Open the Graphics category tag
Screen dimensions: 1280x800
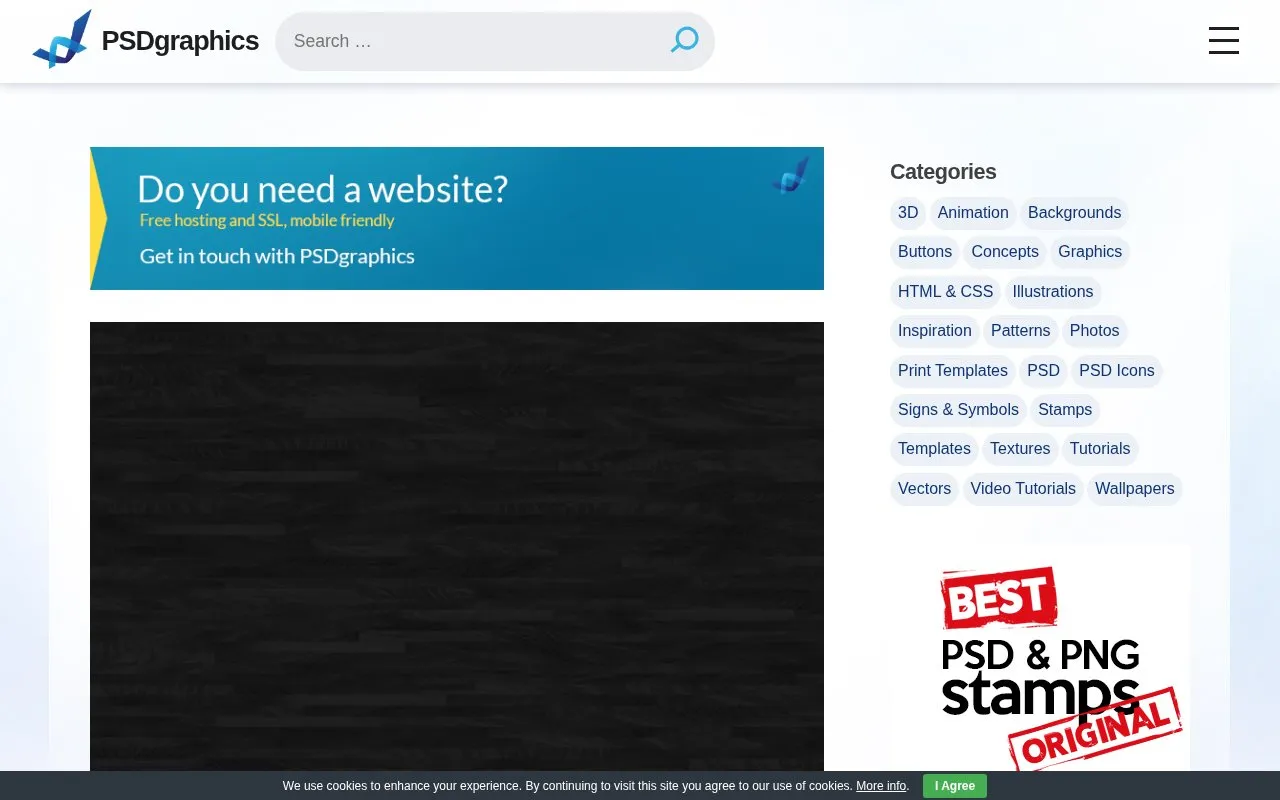1090,252
